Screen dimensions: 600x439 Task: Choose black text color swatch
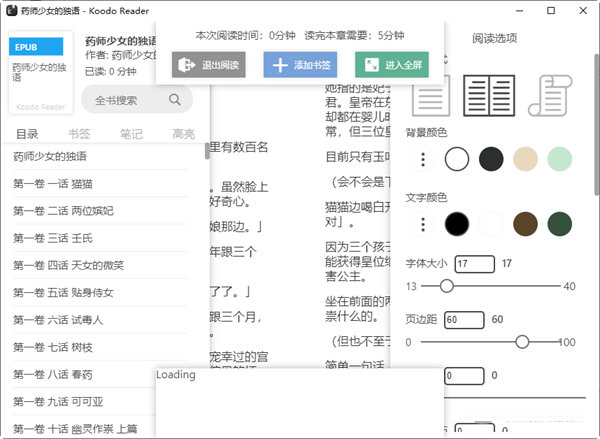coord(457,224)
